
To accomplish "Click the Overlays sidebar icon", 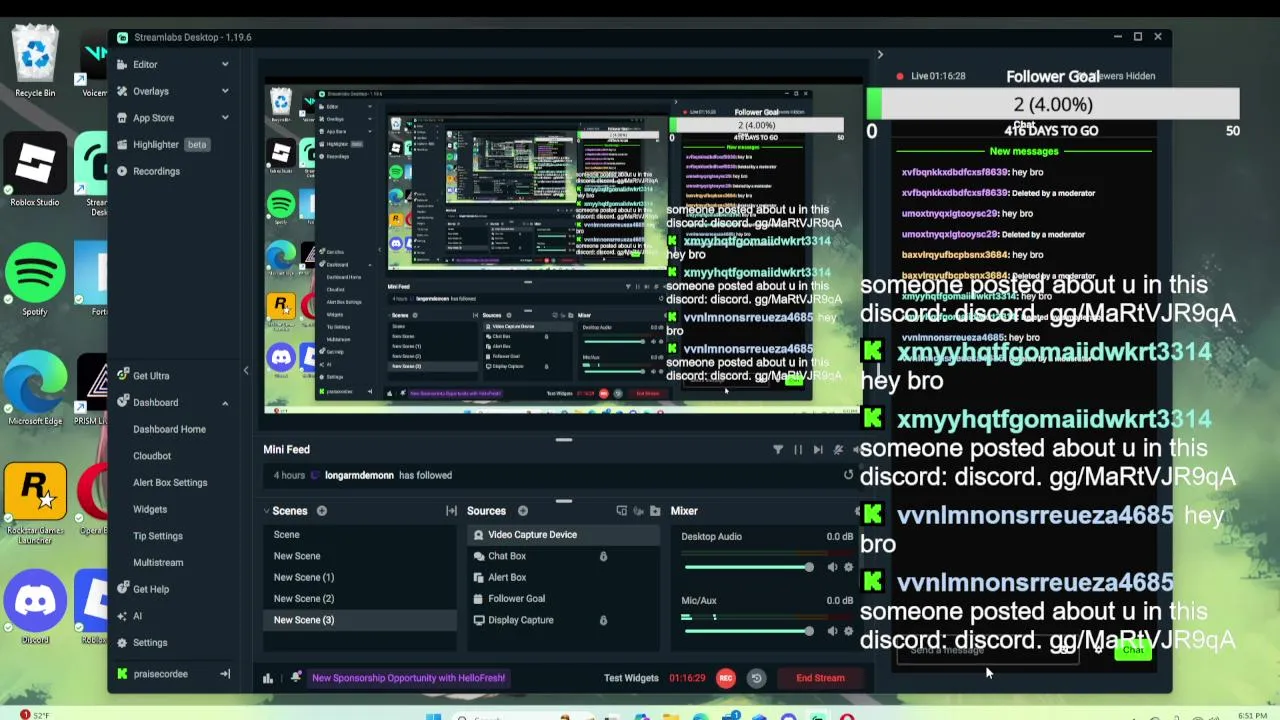I will coord(123,91).
